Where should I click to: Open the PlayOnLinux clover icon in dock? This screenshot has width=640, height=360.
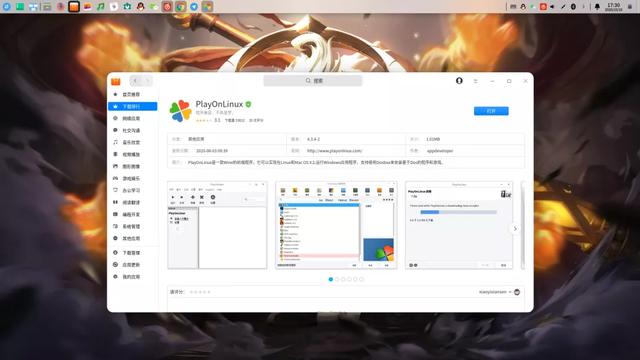click(x=207, y=7)
